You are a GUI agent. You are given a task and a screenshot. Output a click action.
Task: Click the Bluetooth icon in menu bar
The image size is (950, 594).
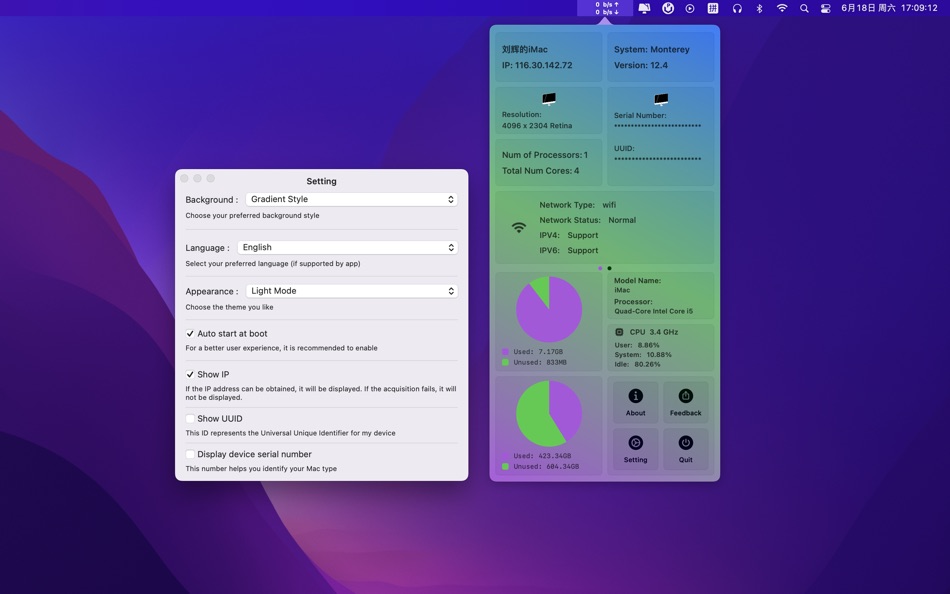tap(759, 8)
